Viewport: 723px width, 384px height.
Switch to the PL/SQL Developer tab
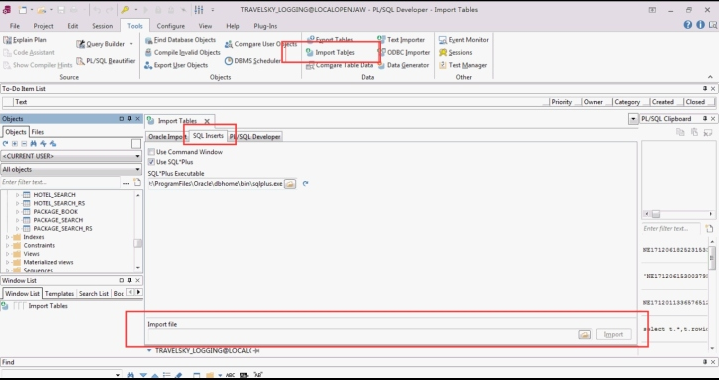[x=255, y=137]
